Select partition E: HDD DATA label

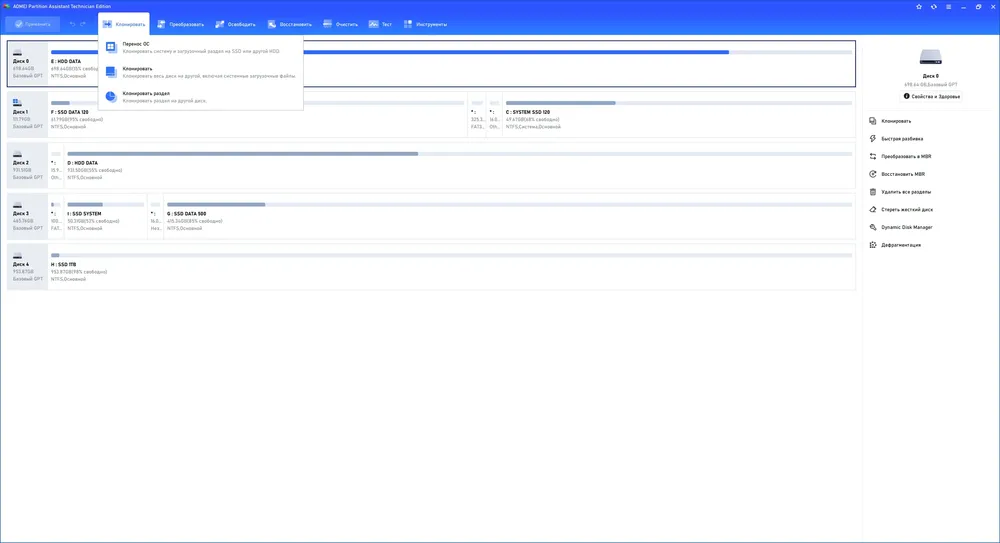[x=66, y=61]
